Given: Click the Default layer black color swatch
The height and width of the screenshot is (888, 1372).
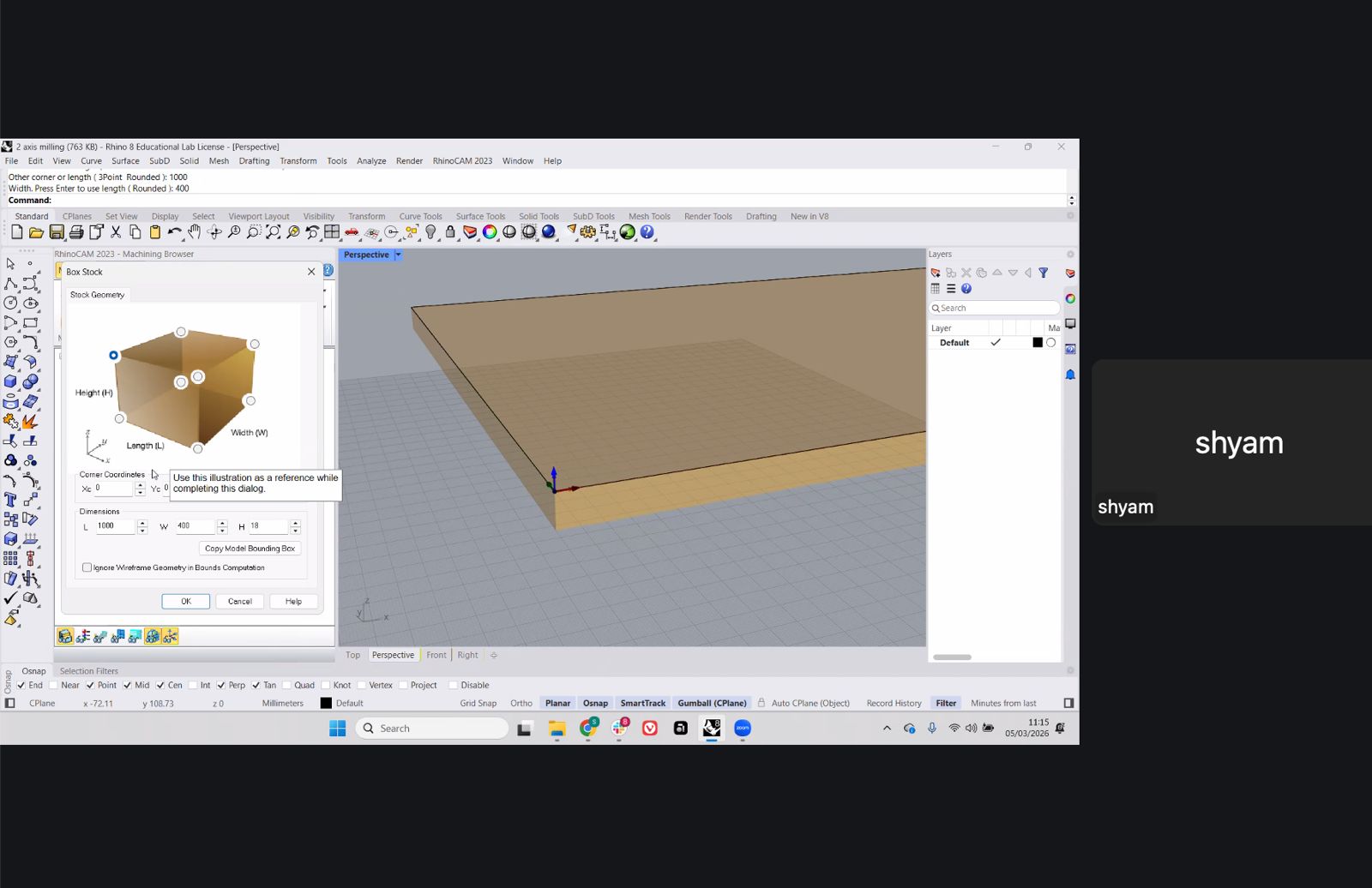Looking at the screenshot, I should (1038, 343).
